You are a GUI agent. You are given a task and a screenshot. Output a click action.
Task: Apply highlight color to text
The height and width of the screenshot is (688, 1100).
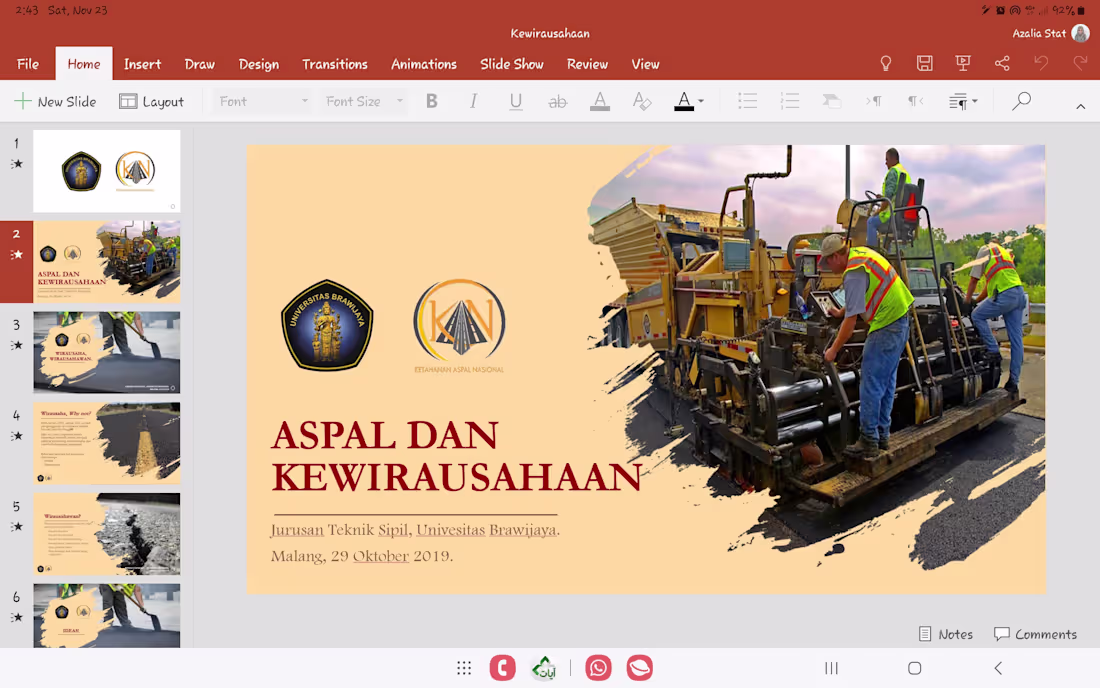point(599,100)
